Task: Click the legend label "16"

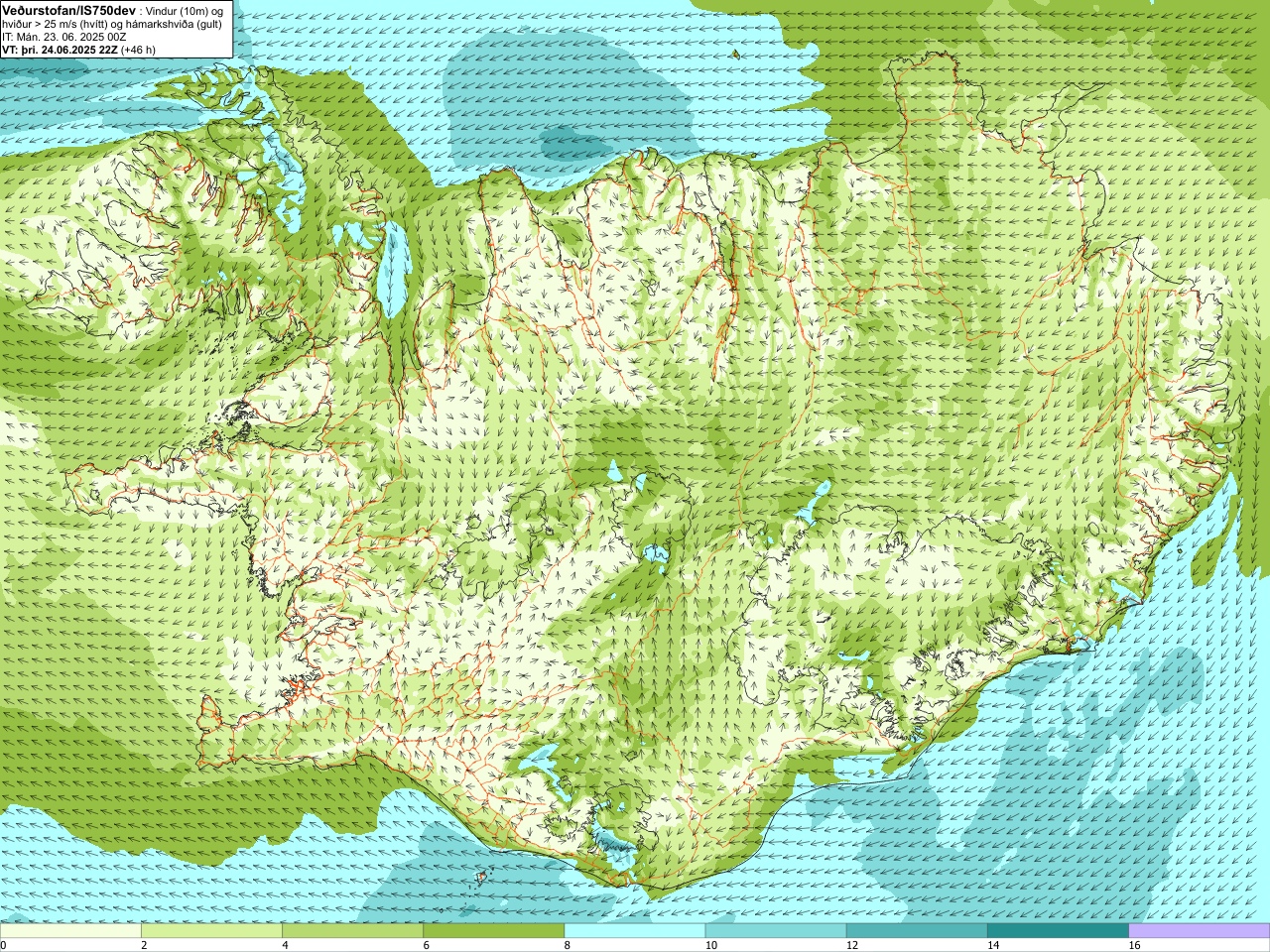Action: coord(1135,945)
